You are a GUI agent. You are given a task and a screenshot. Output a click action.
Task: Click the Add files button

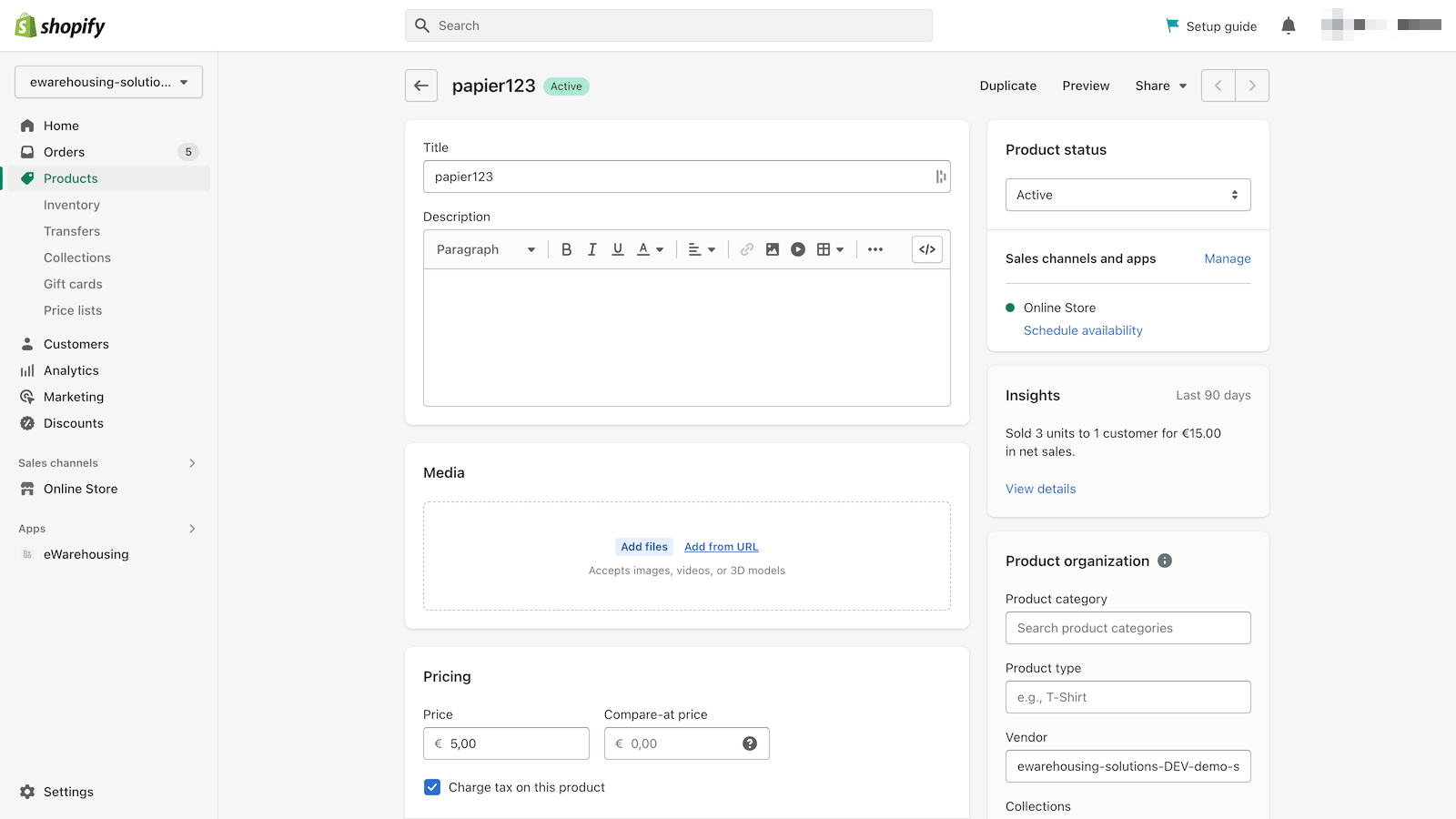(644, 547)
